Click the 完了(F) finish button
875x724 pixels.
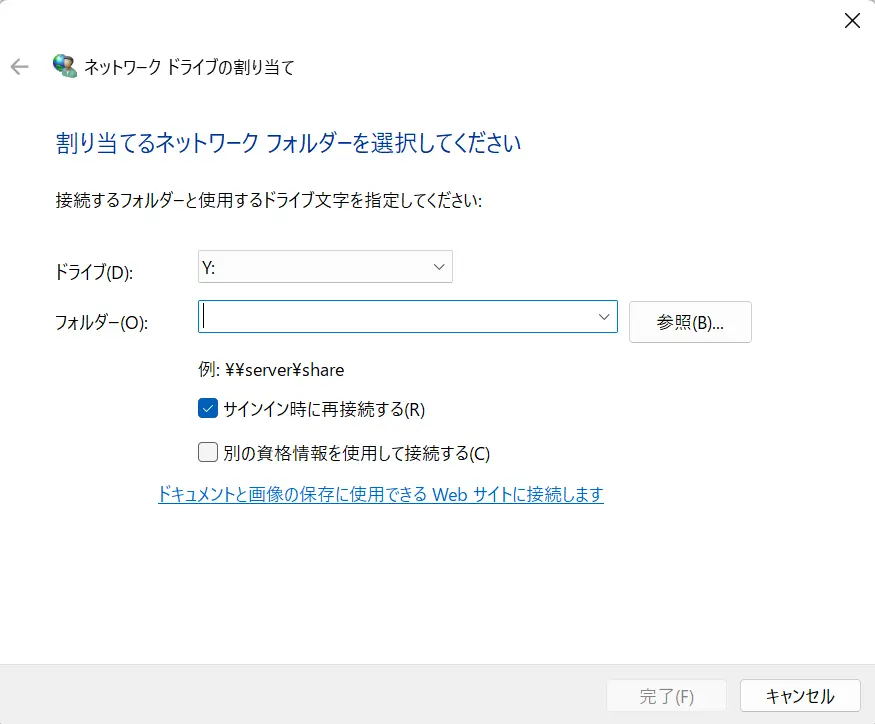pyautogui.click(x=666, y=696)
